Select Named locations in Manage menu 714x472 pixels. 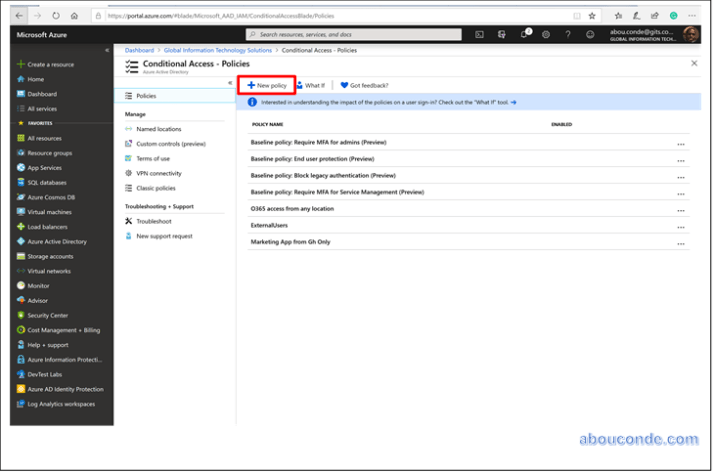158,129
